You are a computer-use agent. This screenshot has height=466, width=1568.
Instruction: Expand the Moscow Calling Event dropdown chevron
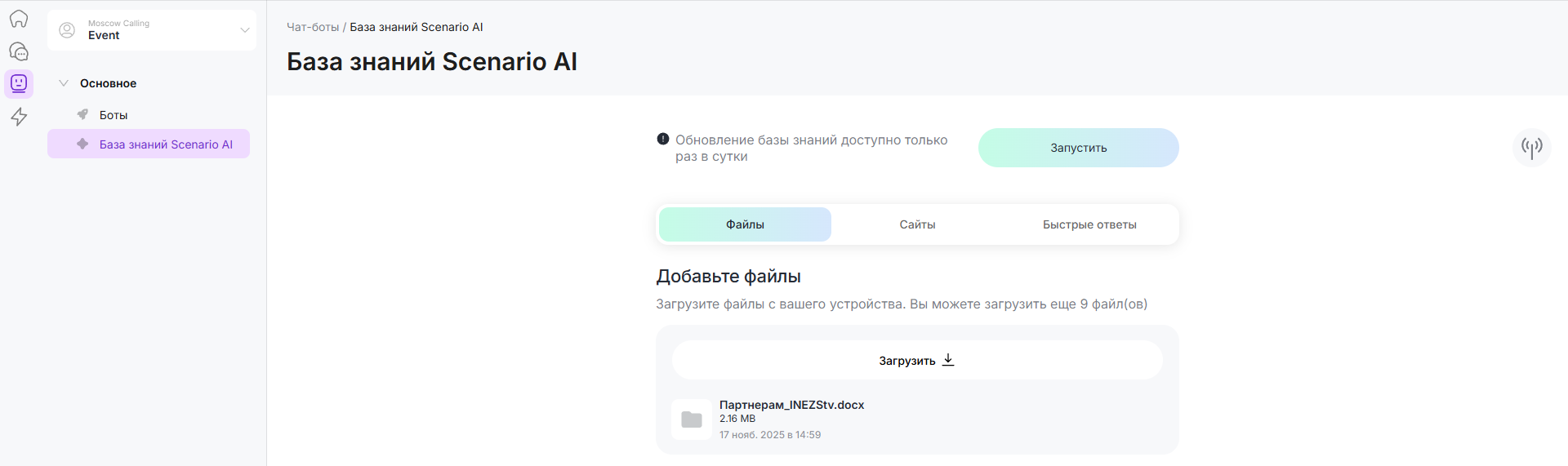(244, 30)
